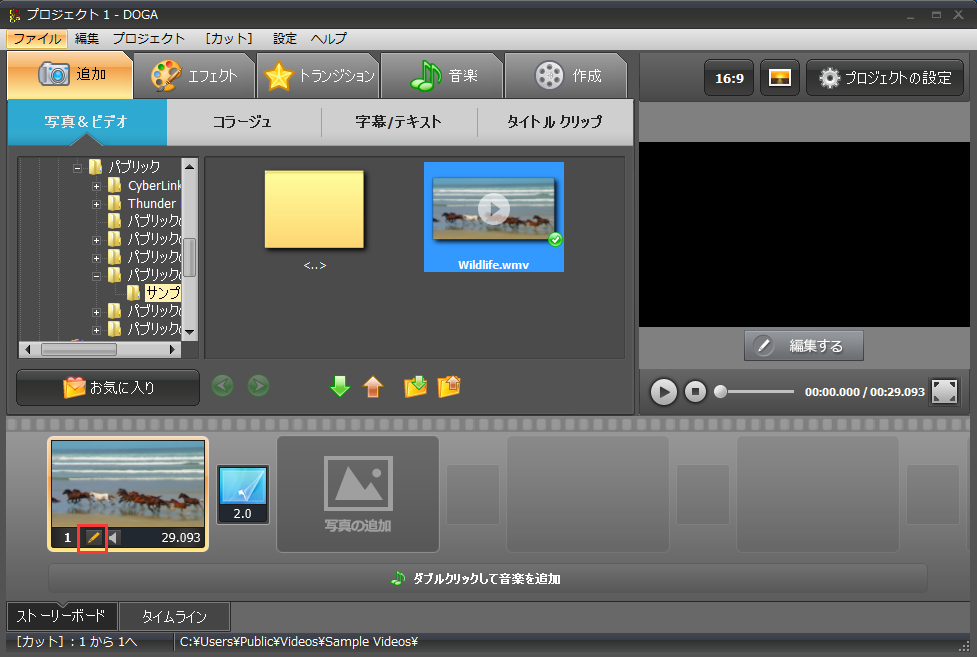Collapse the top パブリック folder
The image size is (977, 657).
77,167
